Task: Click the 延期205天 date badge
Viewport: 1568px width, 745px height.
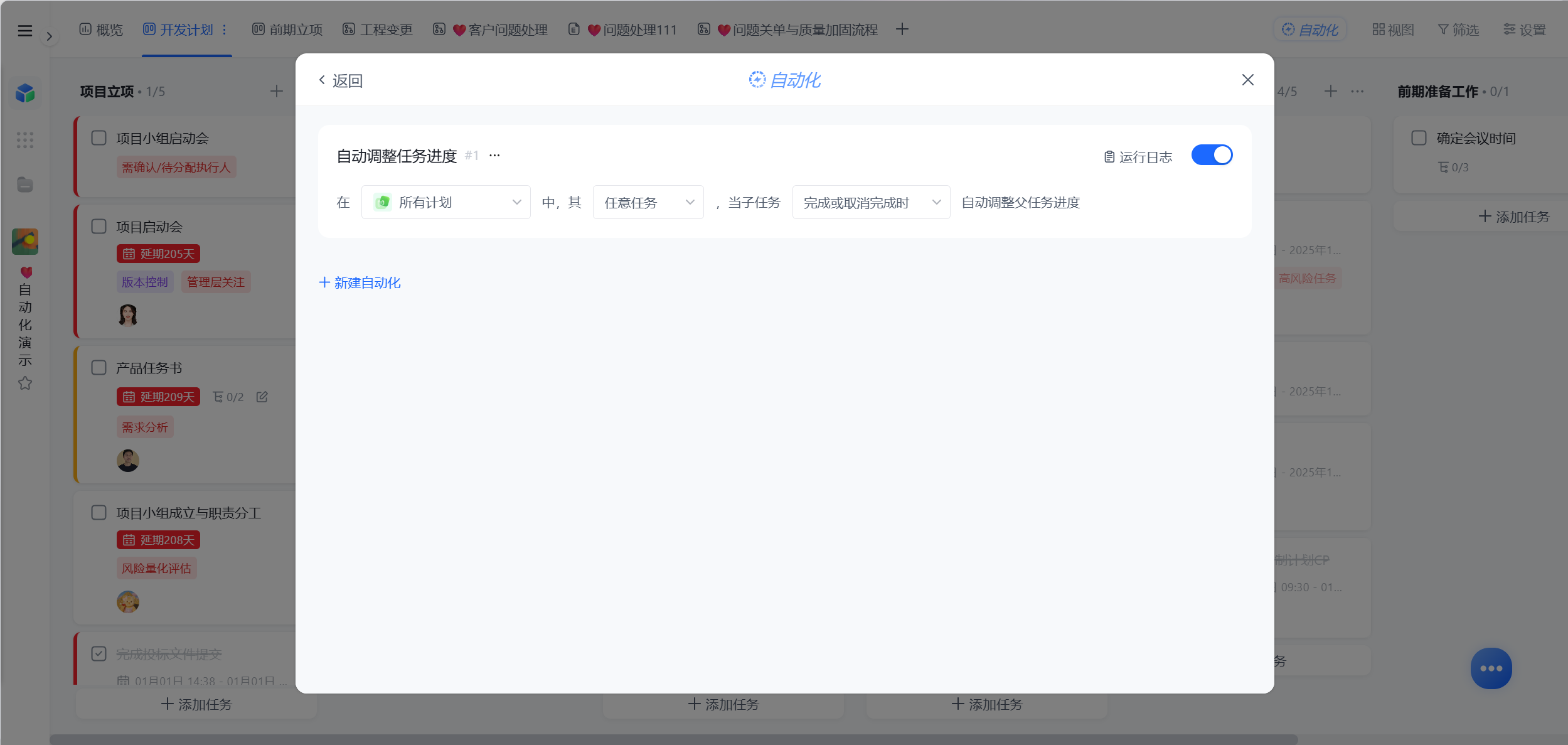Action: click(x=158, y=254)
